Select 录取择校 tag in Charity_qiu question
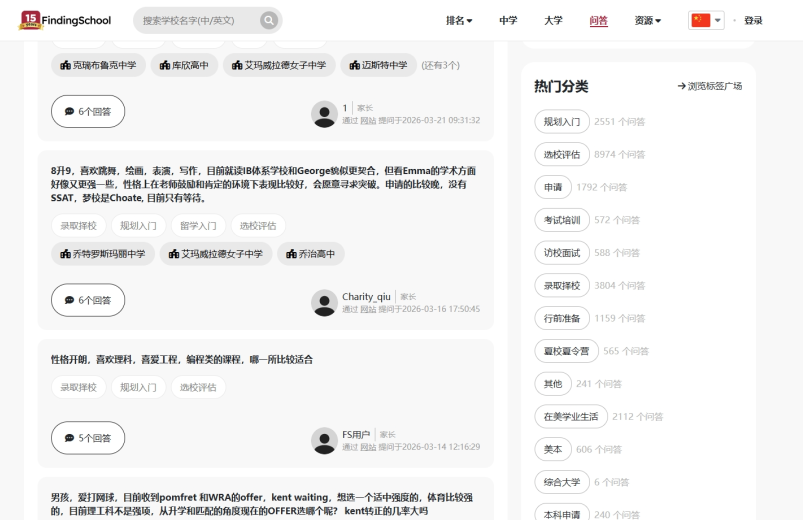 [78, 225]
